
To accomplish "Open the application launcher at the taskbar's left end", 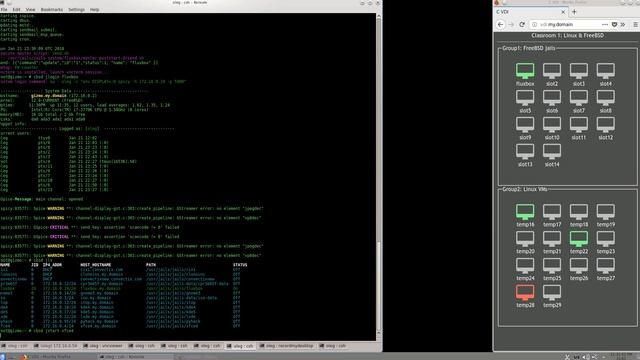I will [3, 357].
